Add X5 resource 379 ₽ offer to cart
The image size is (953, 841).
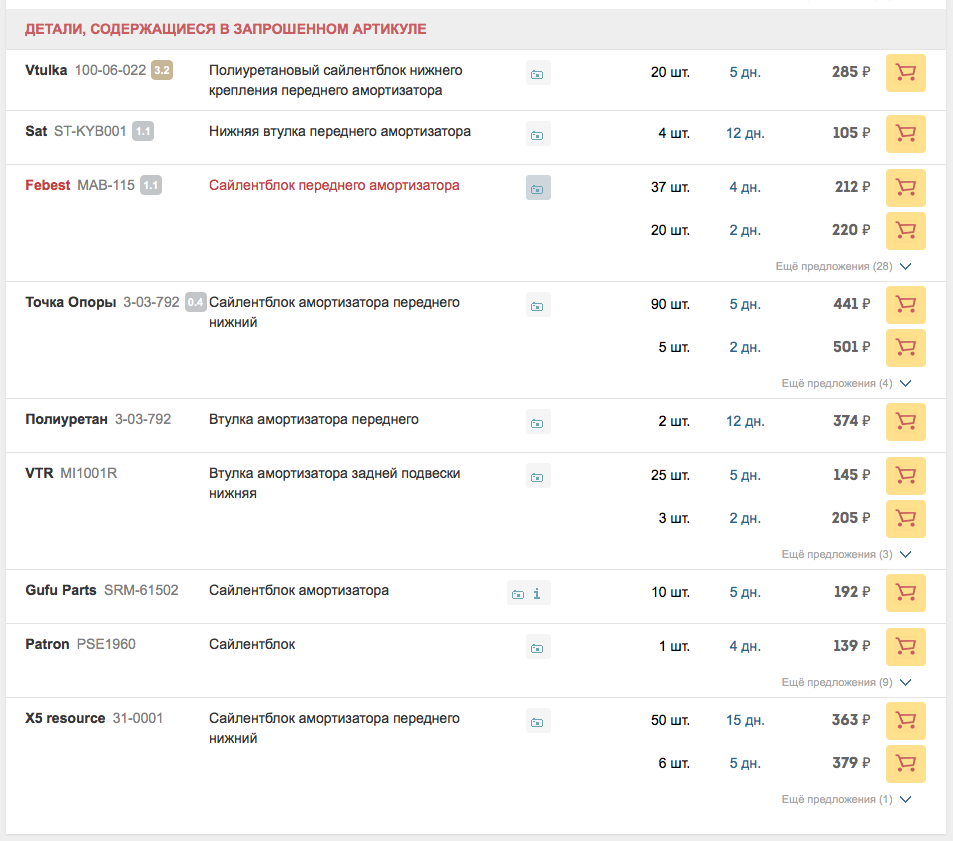point(905,764)
